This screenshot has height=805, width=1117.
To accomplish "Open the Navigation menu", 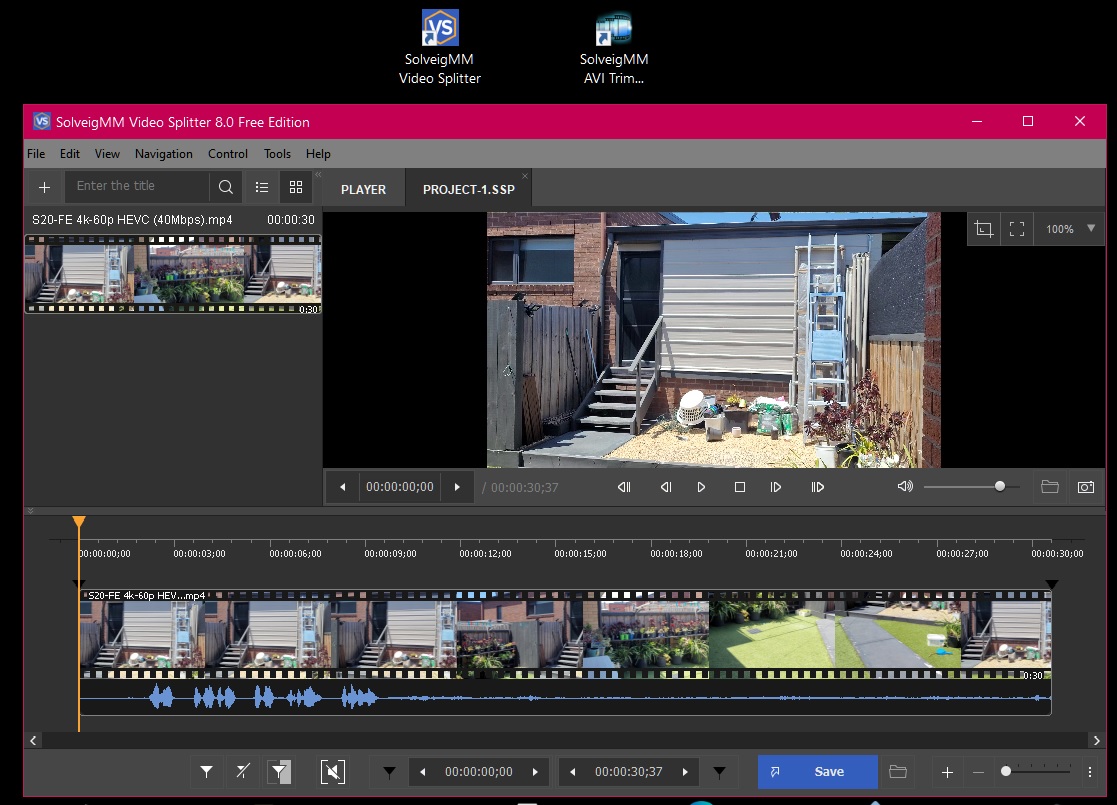I will pos(164,154).
